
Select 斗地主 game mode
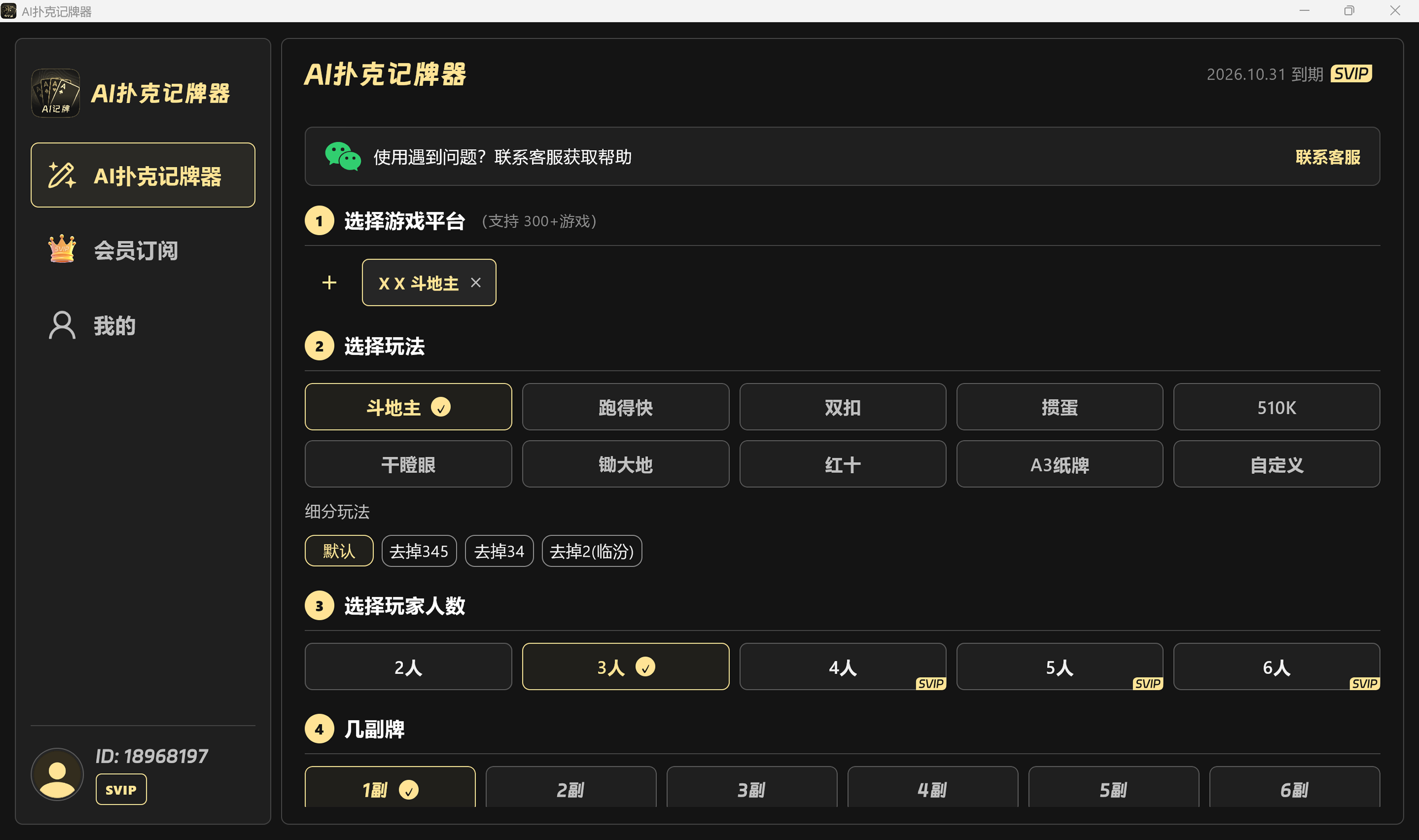pyautogui.click(x=408, y=407)
